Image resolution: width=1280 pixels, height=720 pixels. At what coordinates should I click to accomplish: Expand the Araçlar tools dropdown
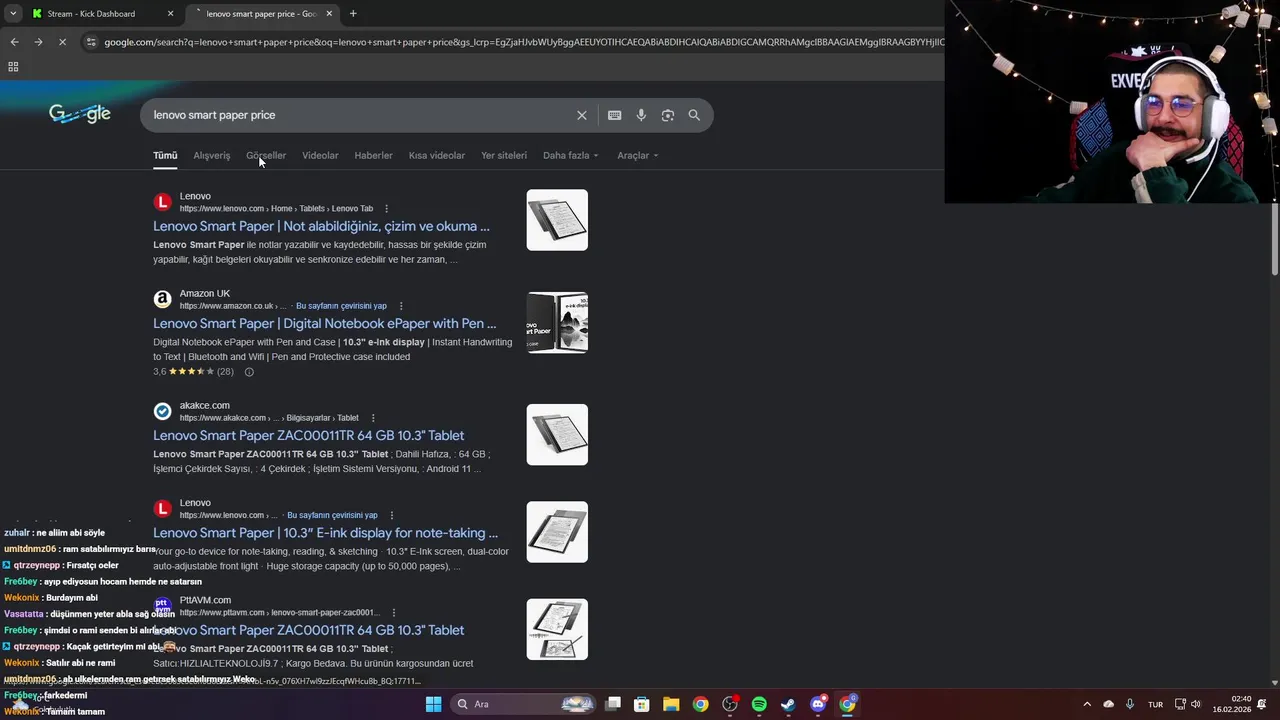click(637, 155)
